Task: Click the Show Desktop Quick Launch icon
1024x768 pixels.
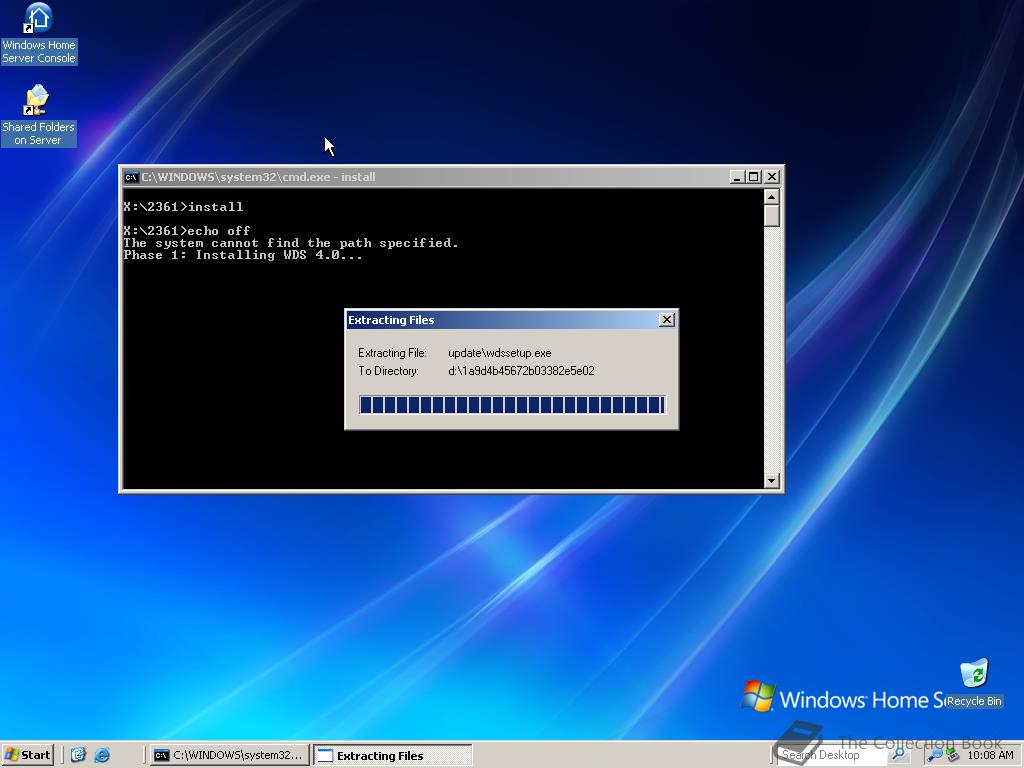Action: tap(78, 755)
